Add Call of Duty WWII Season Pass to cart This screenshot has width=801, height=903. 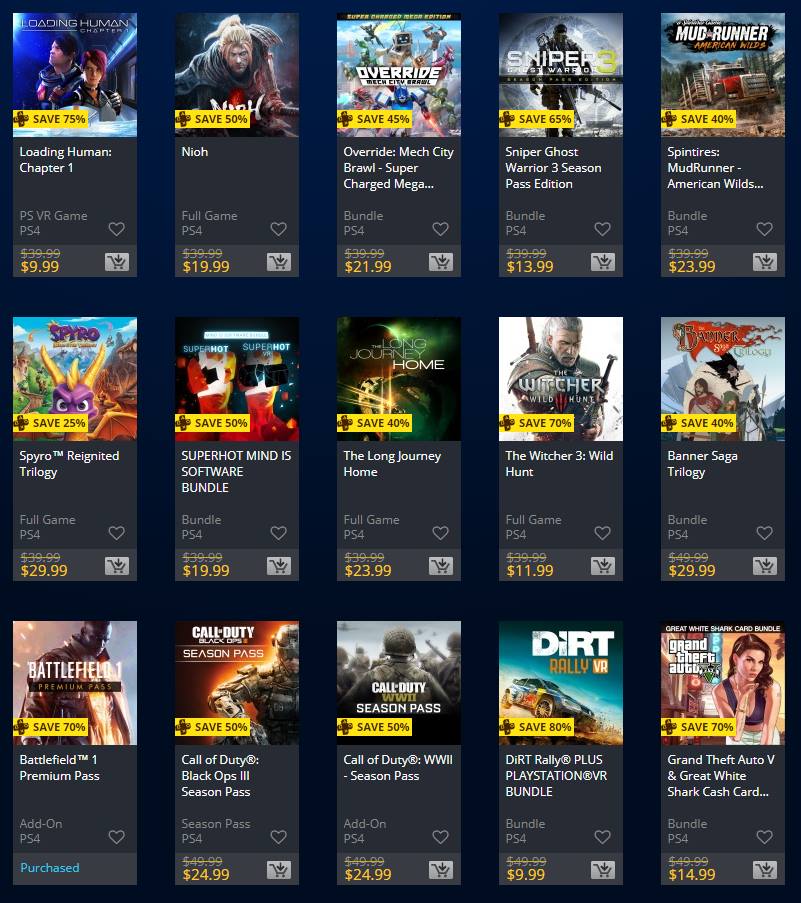tap(441, 870)
